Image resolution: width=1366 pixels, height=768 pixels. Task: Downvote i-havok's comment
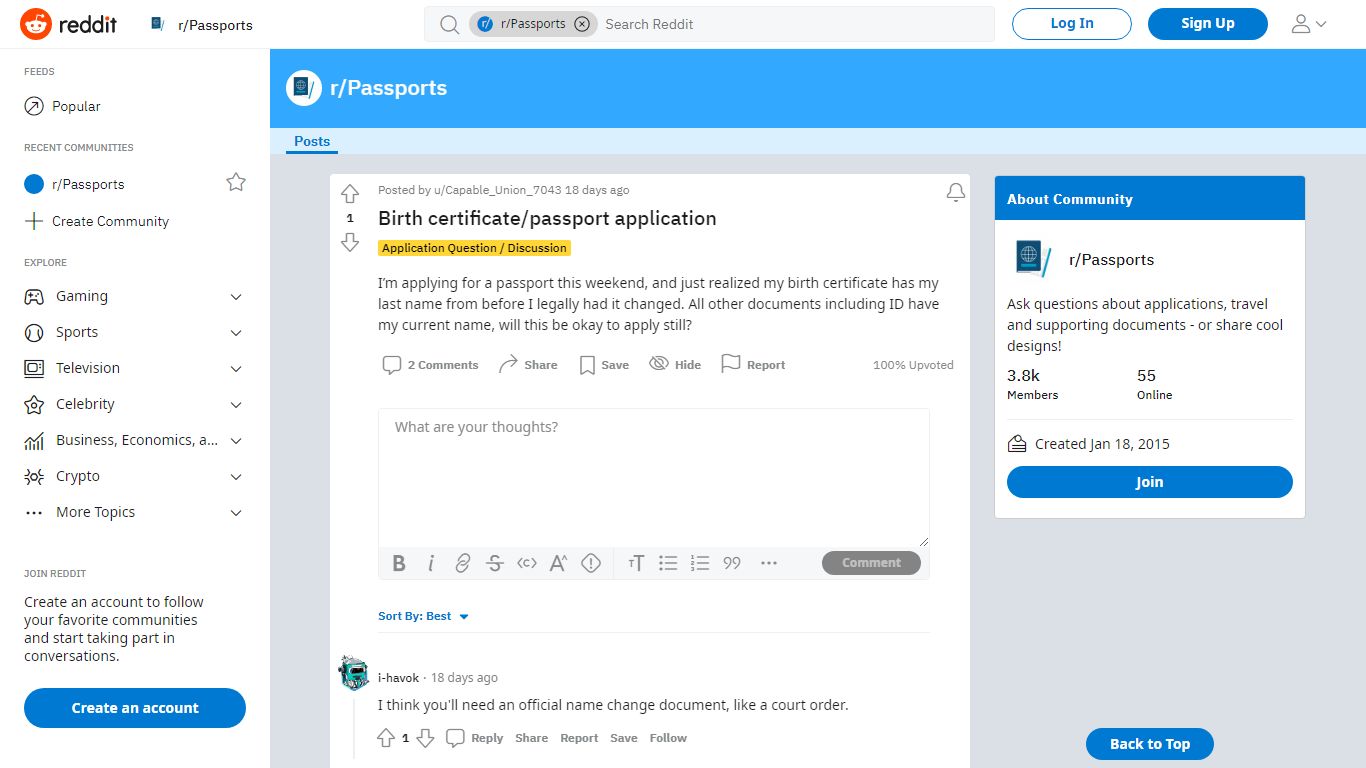[425, 738]
